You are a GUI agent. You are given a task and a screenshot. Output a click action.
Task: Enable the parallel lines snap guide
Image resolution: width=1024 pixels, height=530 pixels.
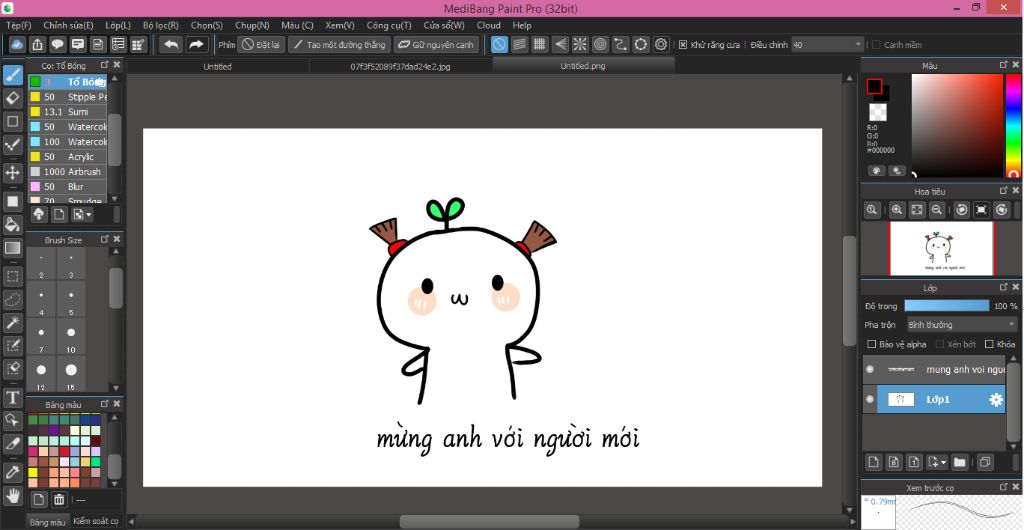point(519,44)
